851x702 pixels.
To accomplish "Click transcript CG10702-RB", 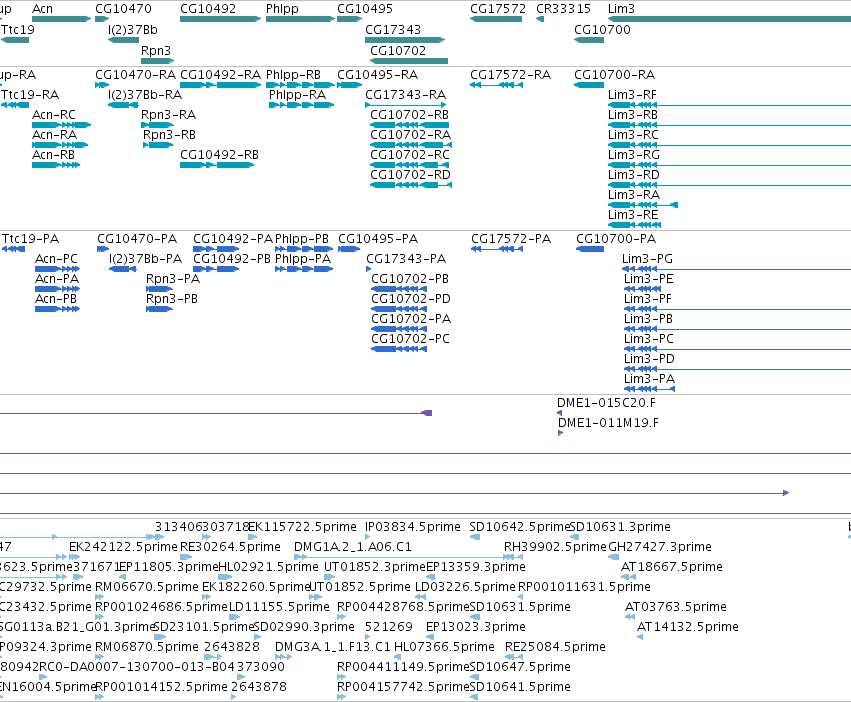I will (x=409, y=115).
